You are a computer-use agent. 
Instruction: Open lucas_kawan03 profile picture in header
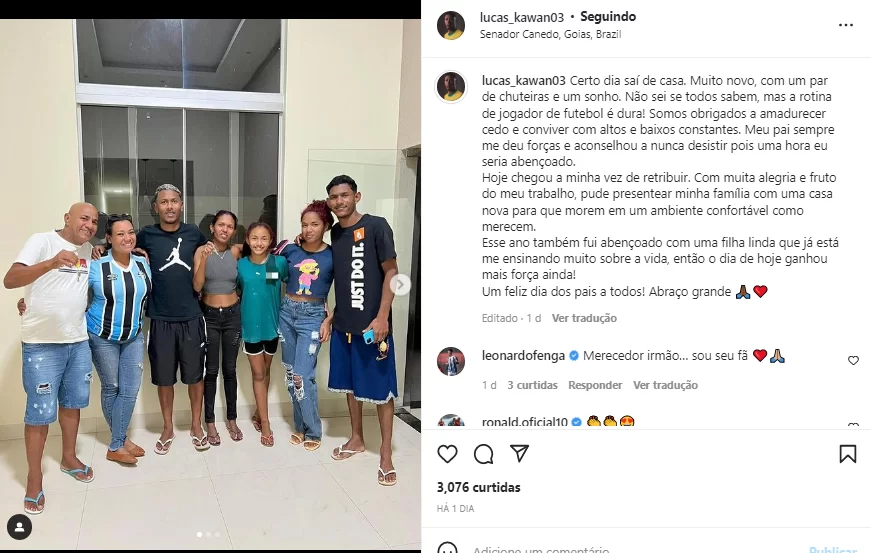click(451, 26)
